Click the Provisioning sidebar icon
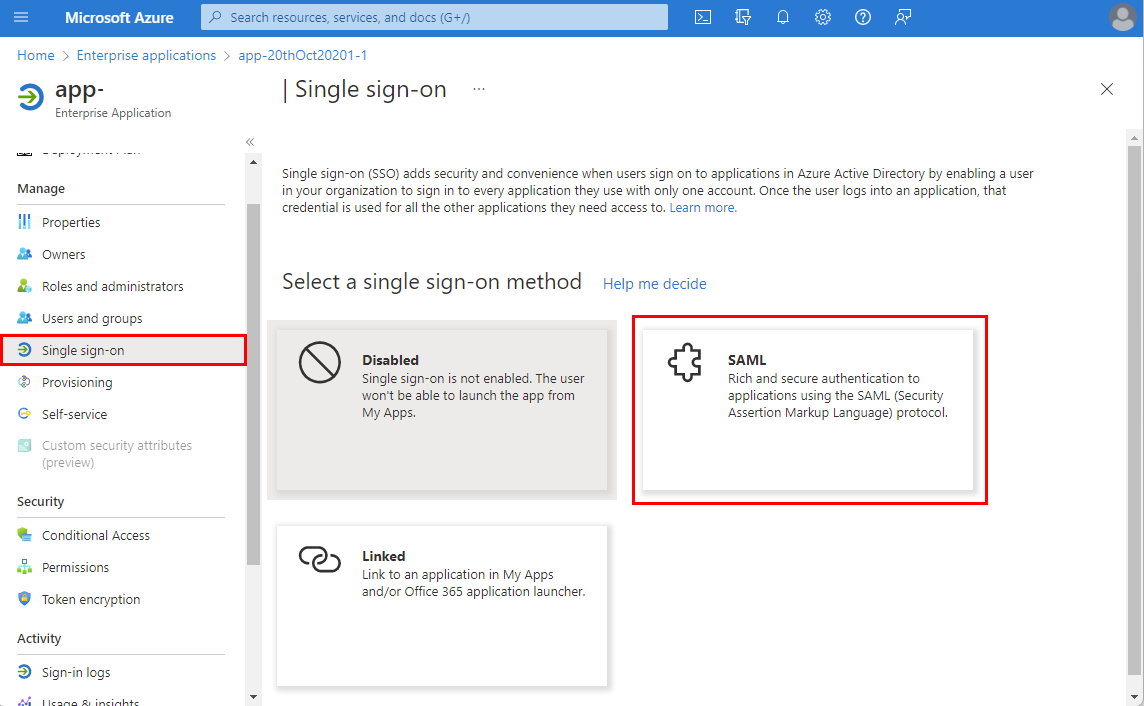 coord(25,381)
